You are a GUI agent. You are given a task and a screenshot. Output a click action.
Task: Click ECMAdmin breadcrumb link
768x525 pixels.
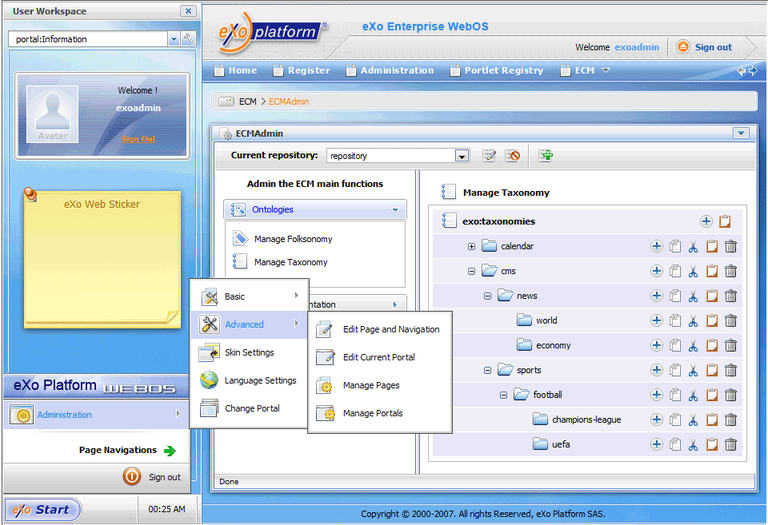(288, 101)
